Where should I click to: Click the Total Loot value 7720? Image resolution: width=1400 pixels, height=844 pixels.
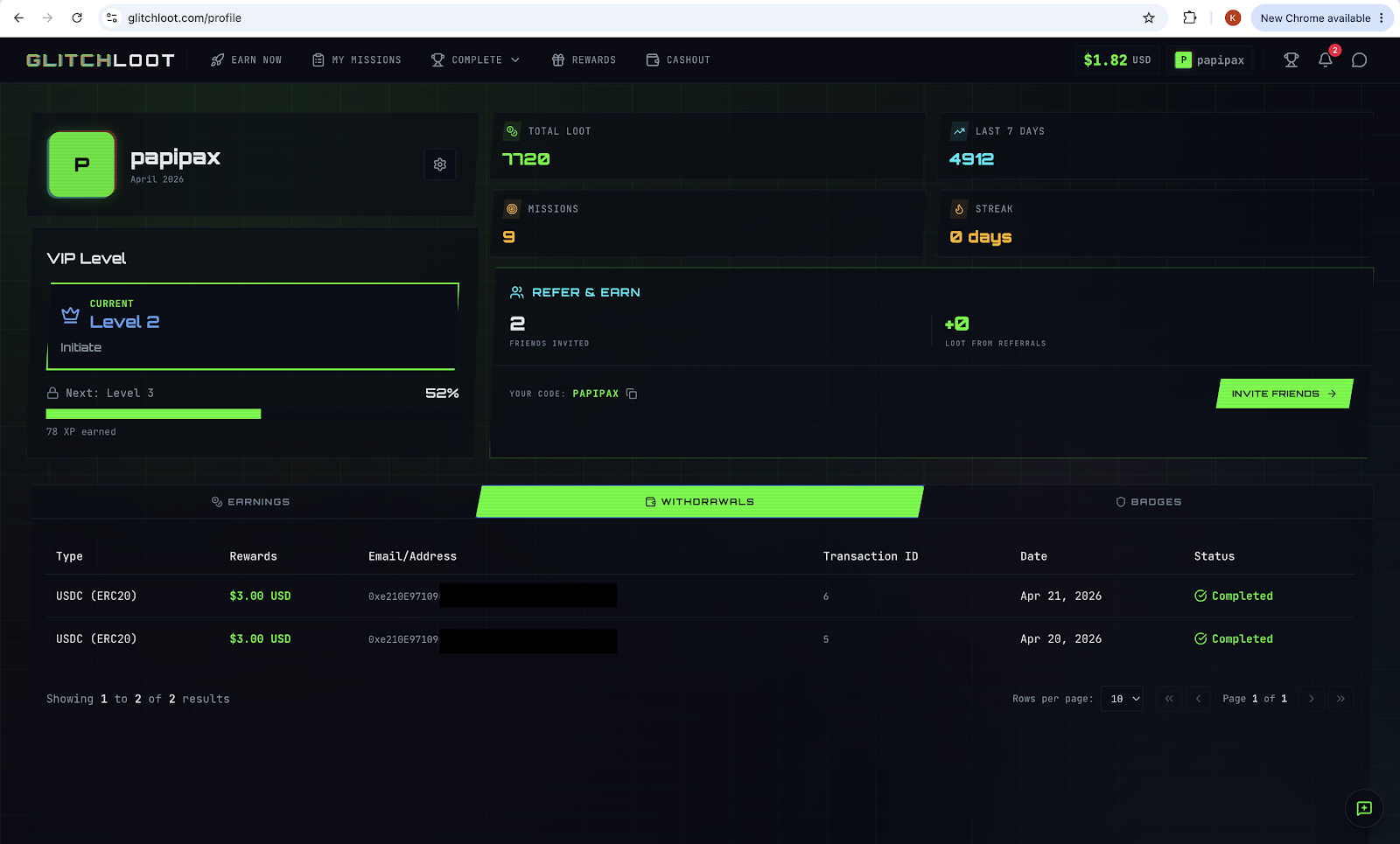click(526, 159)
